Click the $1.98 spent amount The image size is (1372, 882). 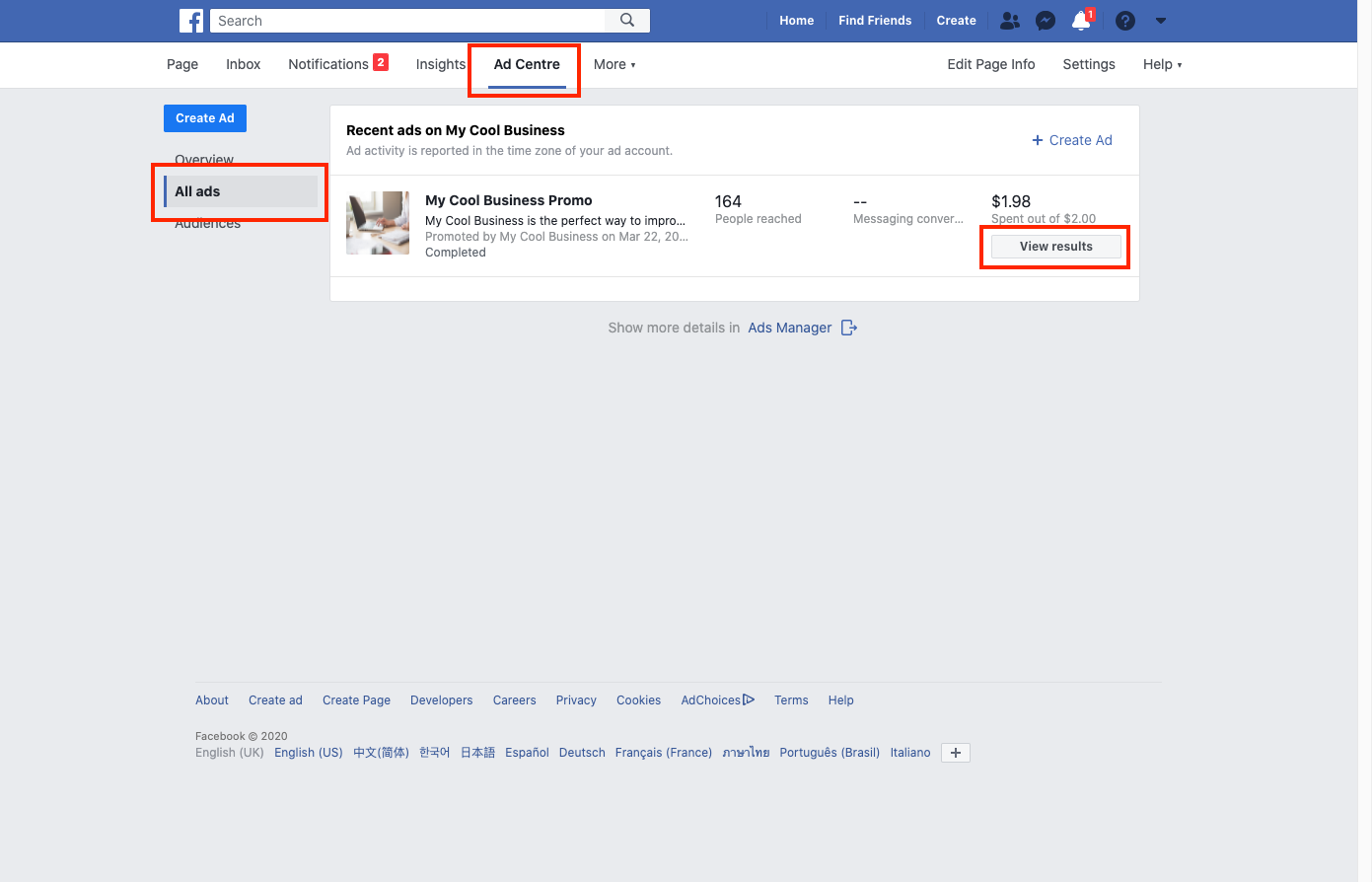coord(1011,201)
